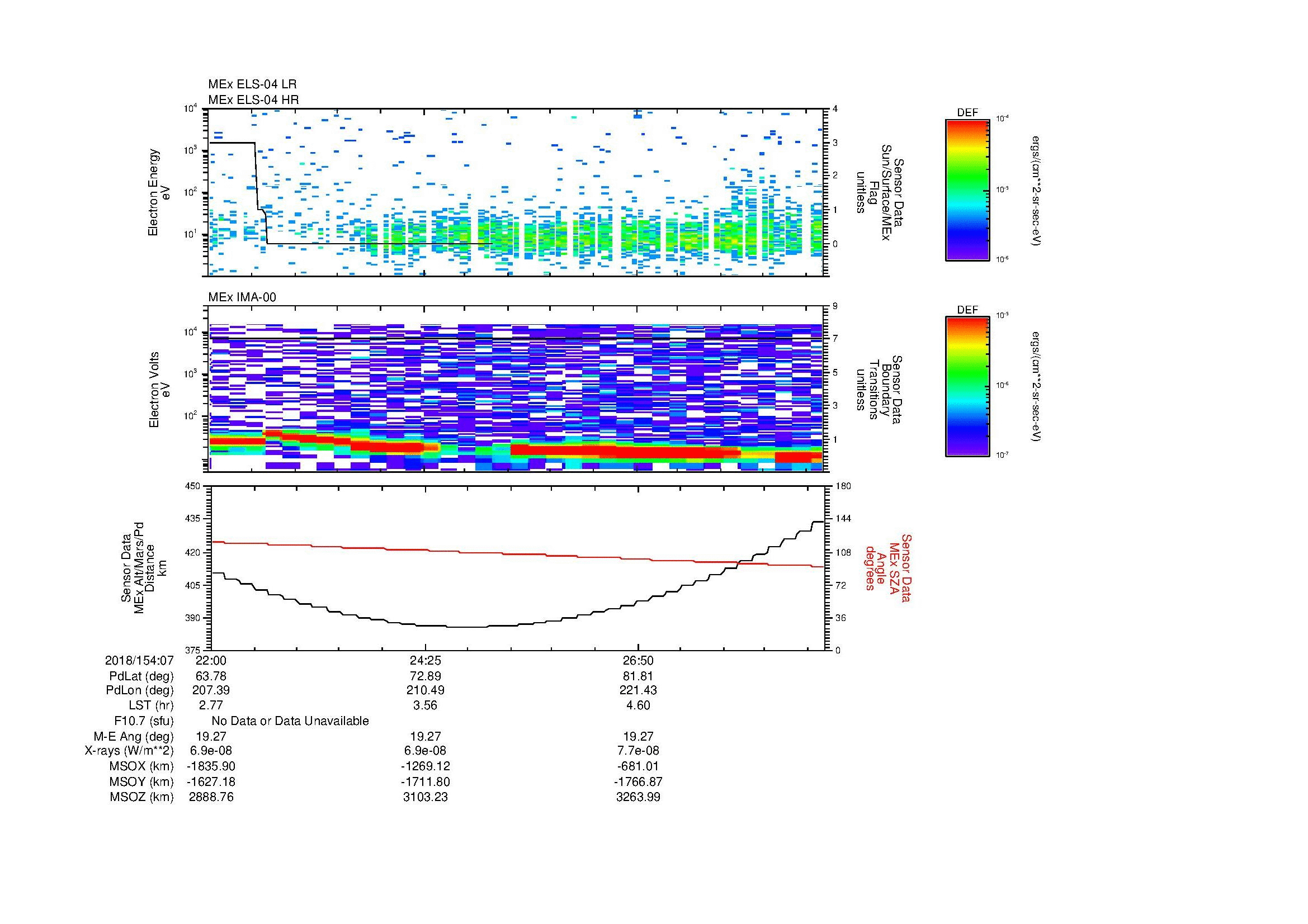The width and height of the screenshot is (1308, 924).
Task: Click the PdLon (deg) row label
Action: click(141, 690)
